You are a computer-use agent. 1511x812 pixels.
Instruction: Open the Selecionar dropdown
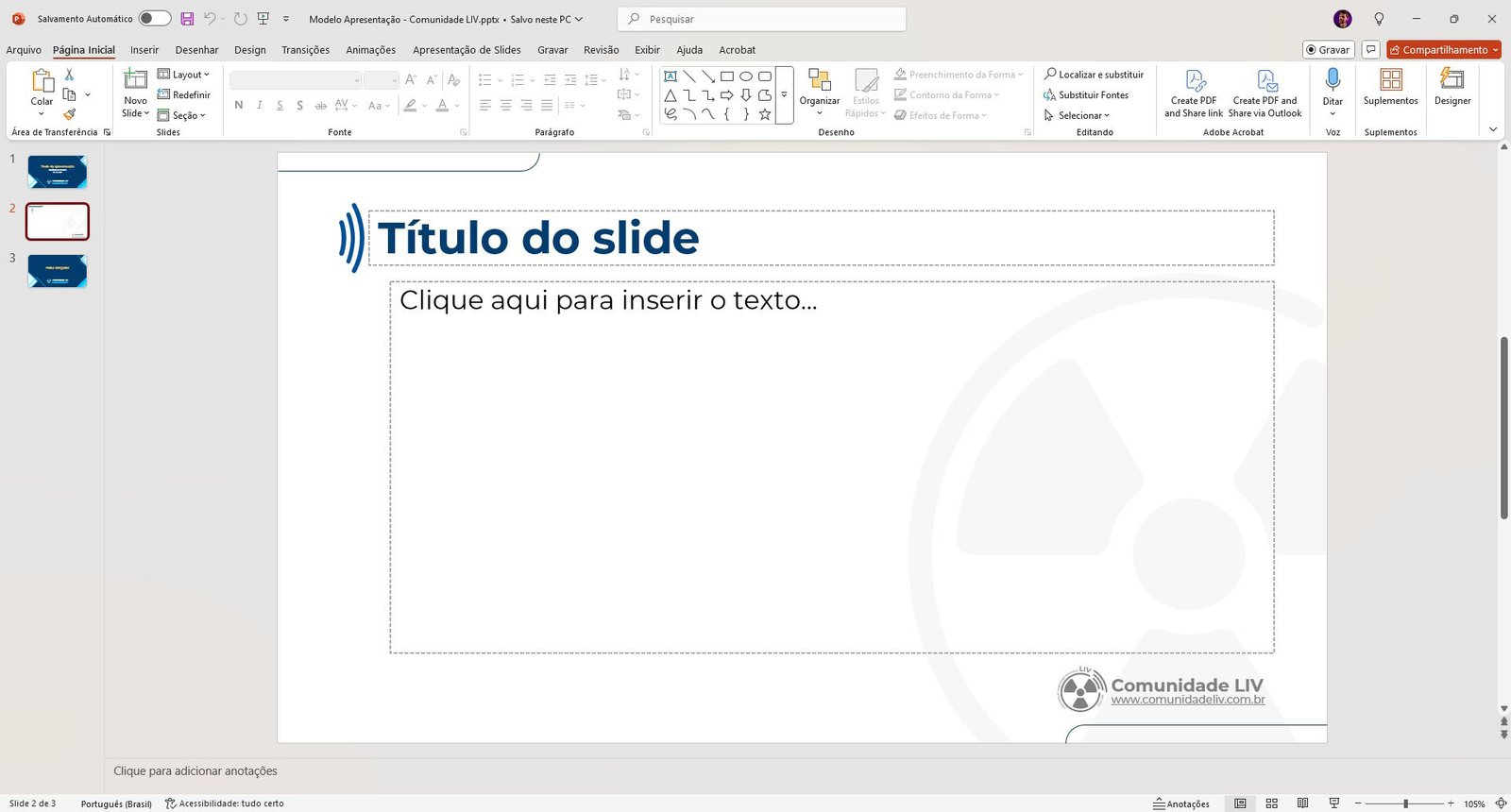pyautogui.click(x=1078, y=115)
